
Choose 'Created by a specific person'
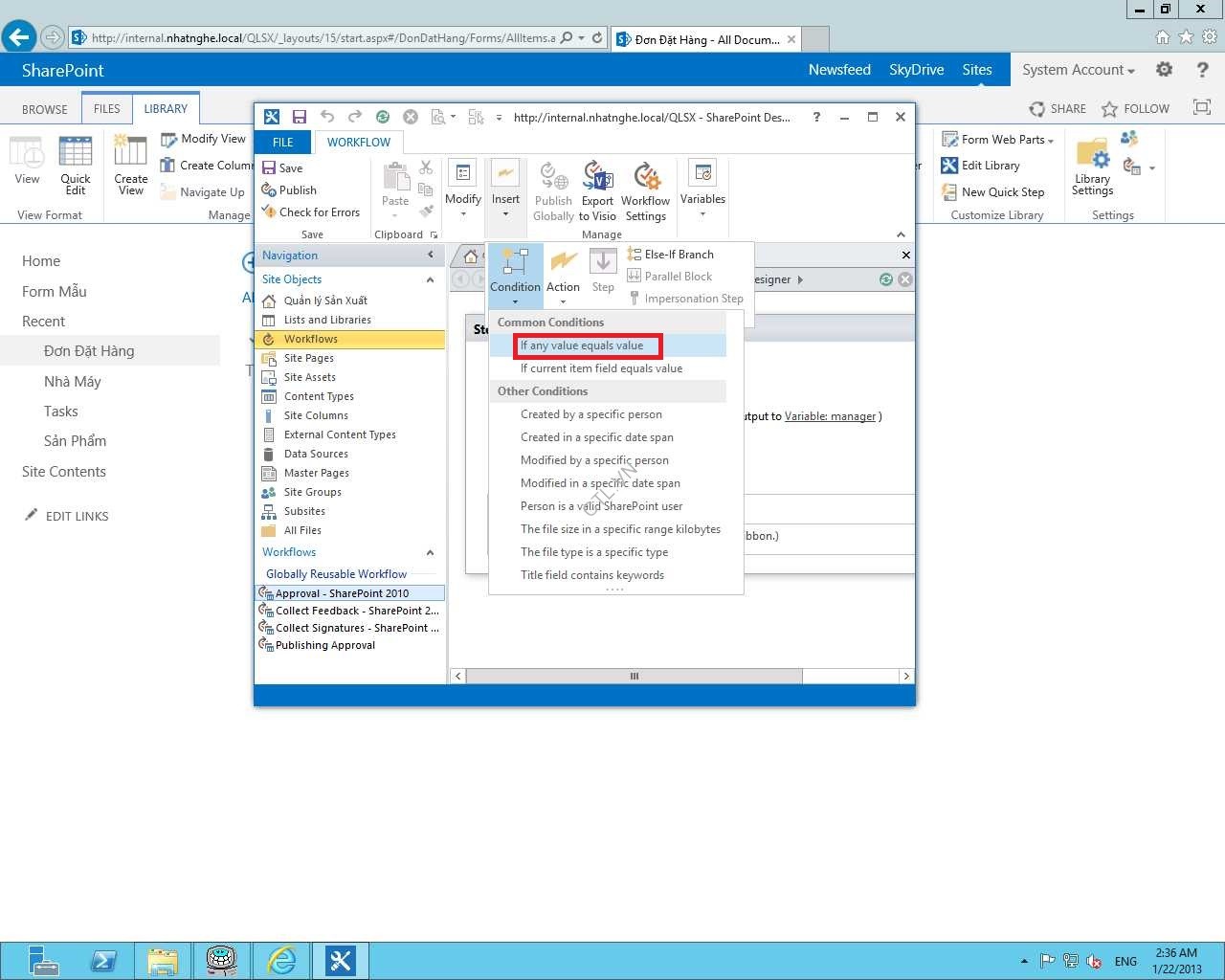pyautogui.click(x=590, y=414)
